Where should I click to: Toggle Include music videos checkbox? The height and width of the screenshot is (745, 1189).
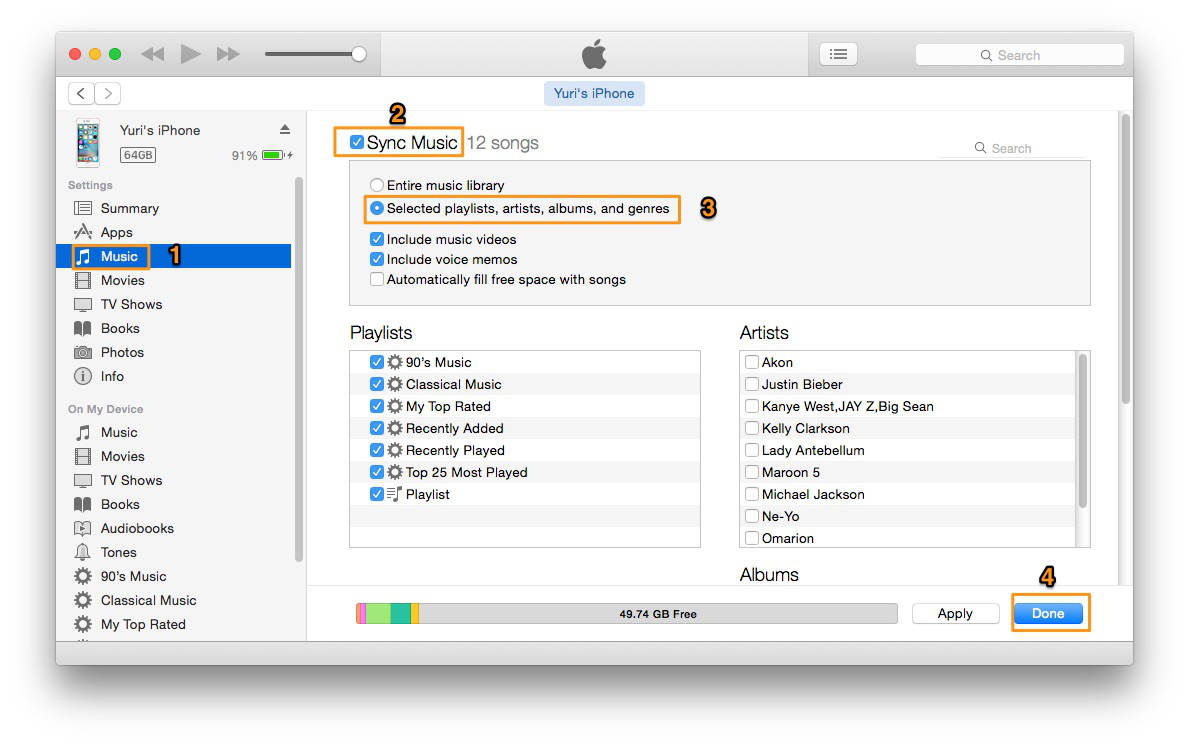tap(376, 239)
